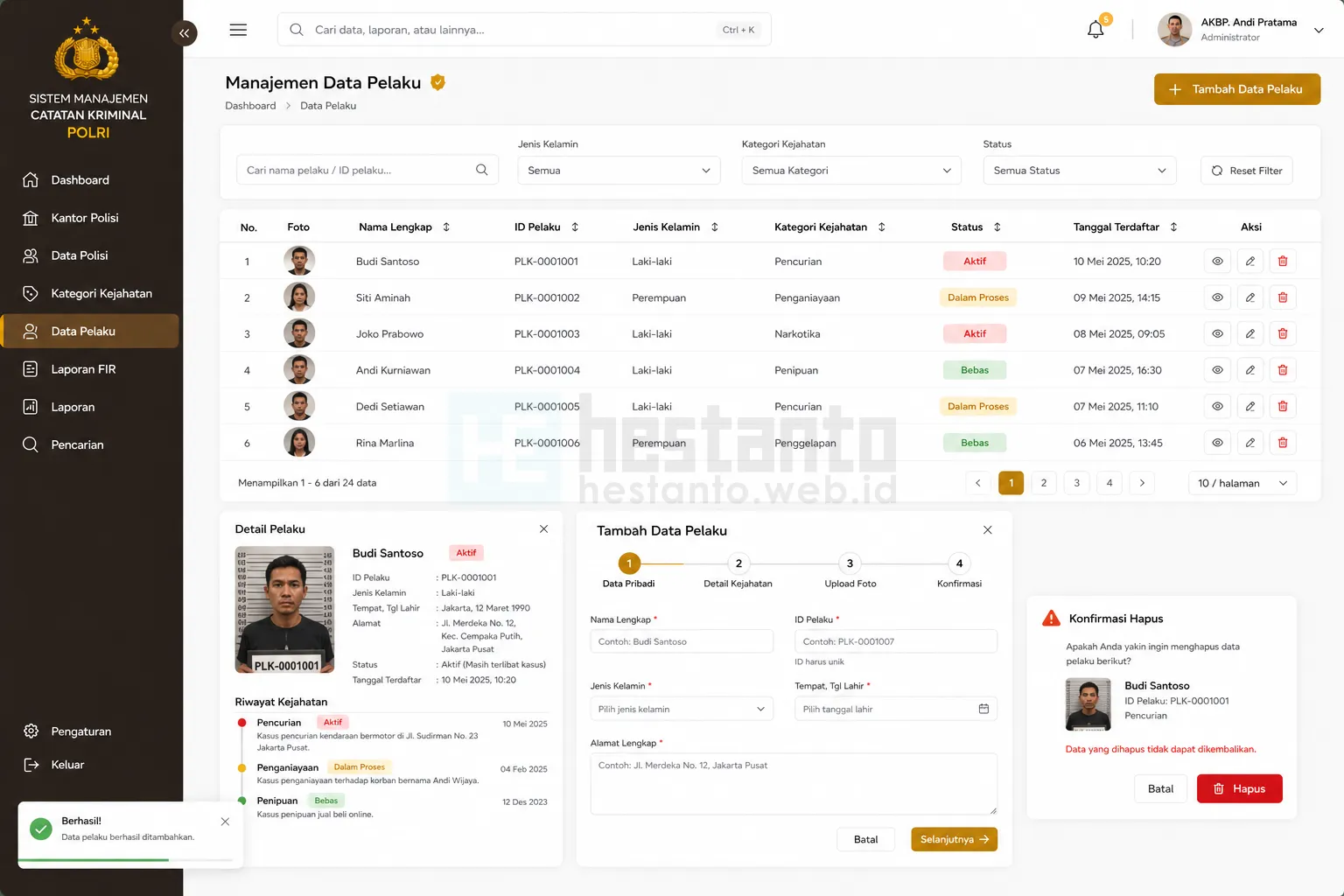
Task: Sort table by ID Pelaku
Action: coord(575,227)
